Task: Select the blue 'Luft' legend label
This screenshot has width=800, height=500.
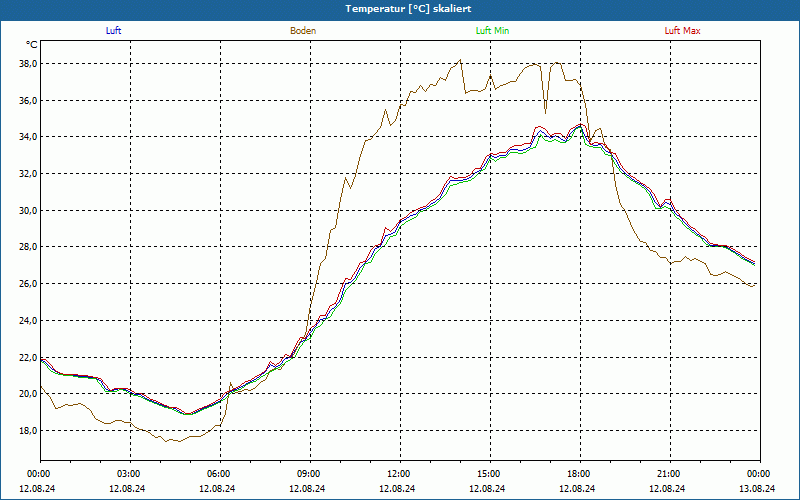Action: [113, 31]
